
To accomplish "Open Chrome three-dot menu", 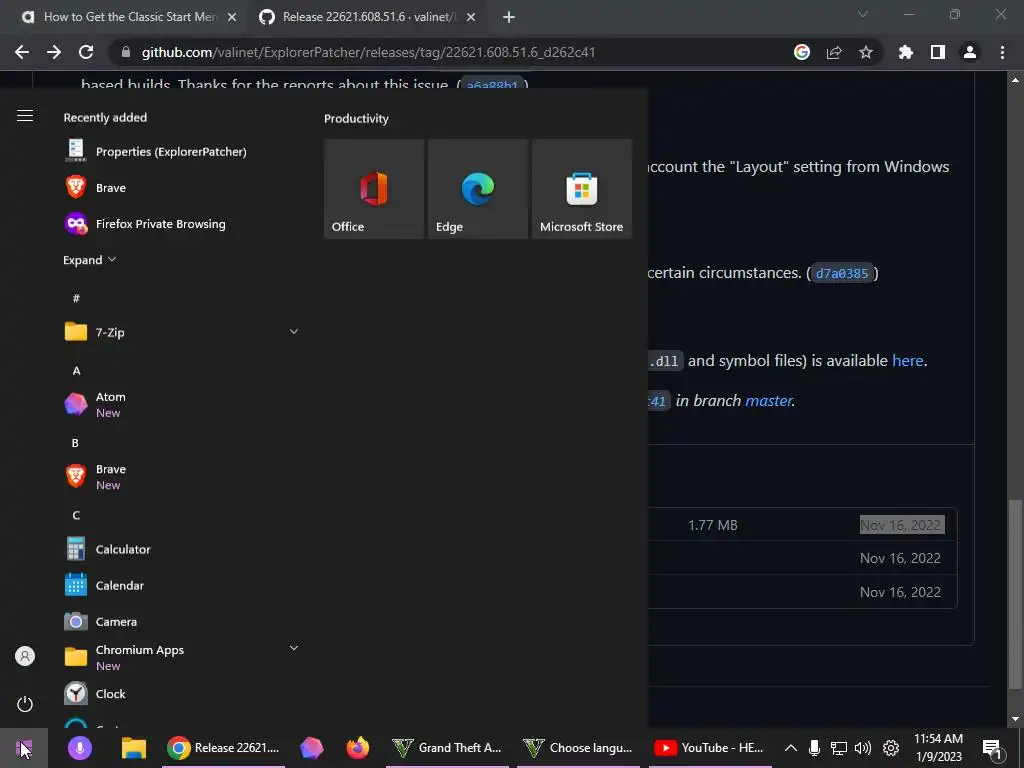I will 1002,52.
